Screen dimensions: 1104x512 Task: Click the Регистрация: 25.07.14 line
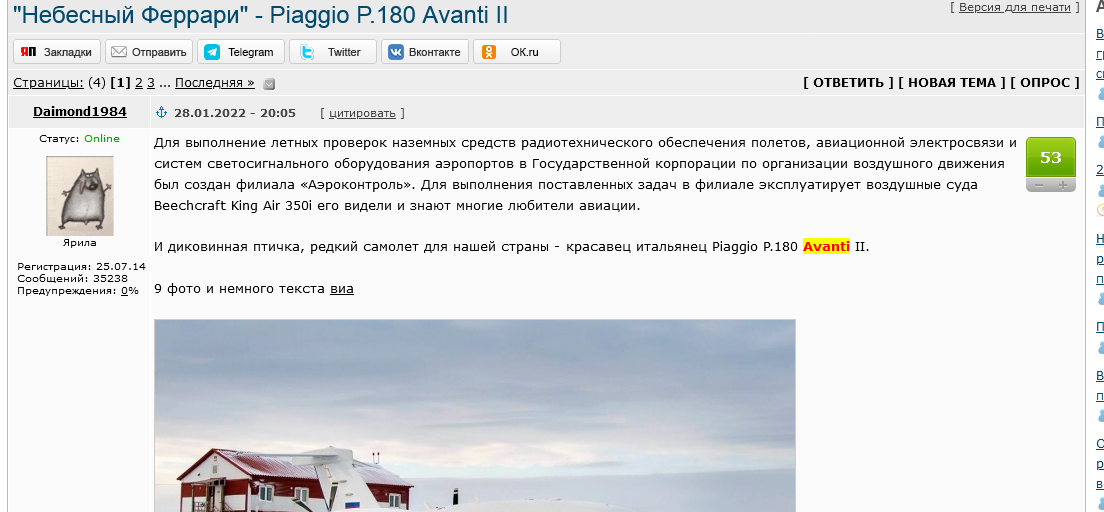(x=82, y=267)
